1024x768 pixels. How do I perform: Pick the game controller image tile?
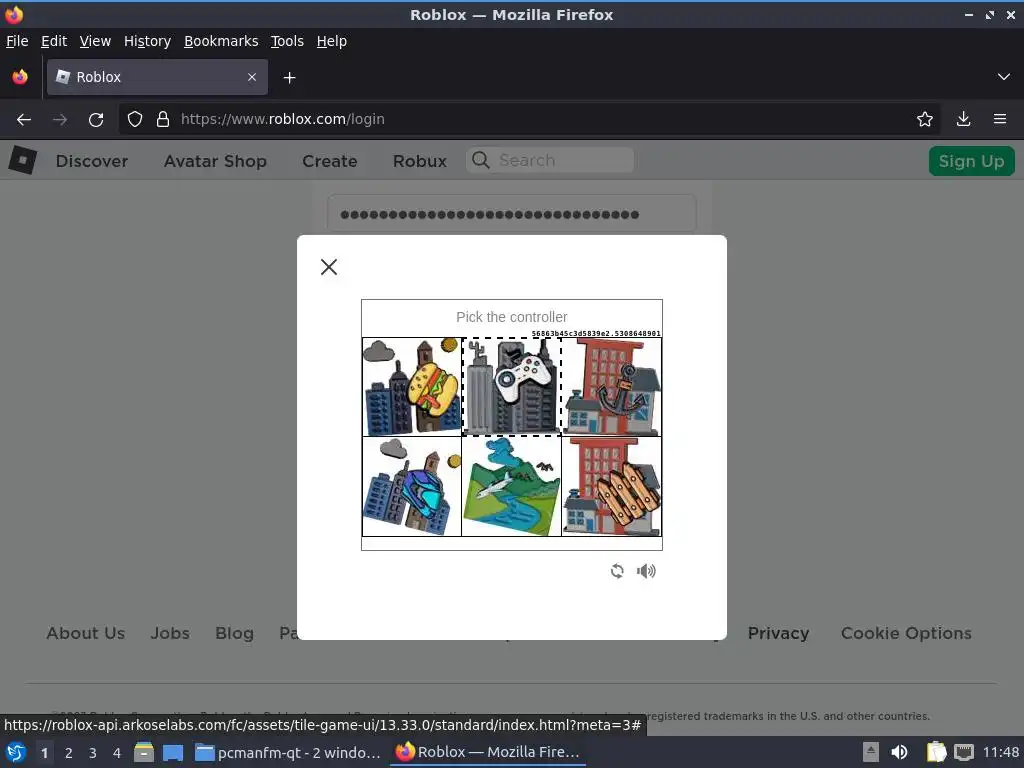pyautogui.click(x=511, y=387)
